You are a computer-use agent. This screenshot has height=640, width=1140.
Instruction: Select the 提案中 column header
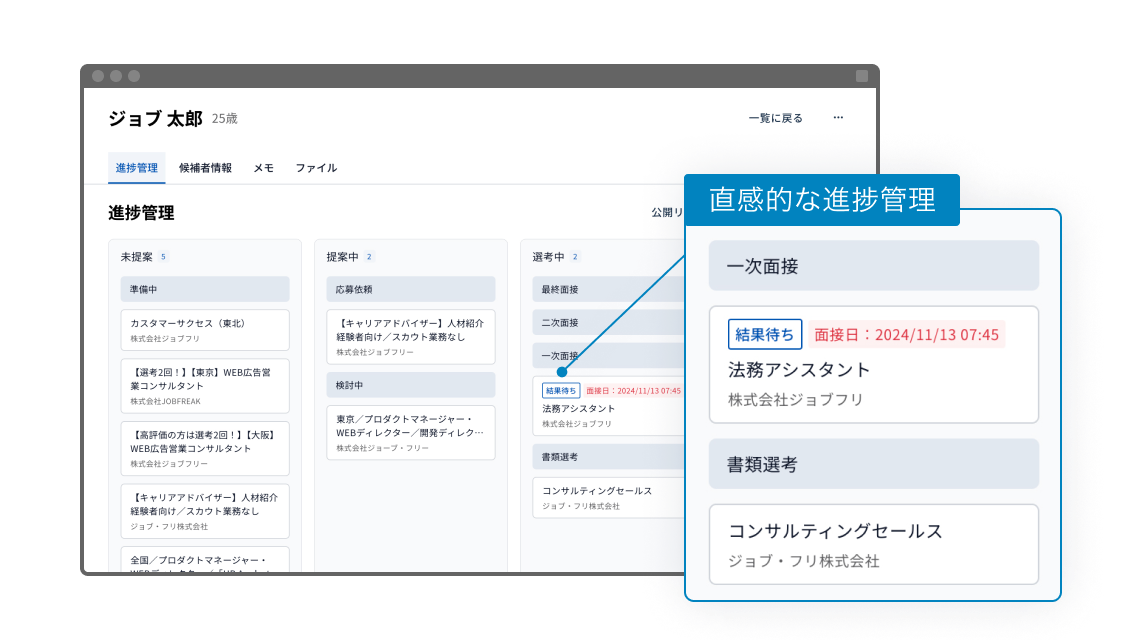tap(342, 257)
